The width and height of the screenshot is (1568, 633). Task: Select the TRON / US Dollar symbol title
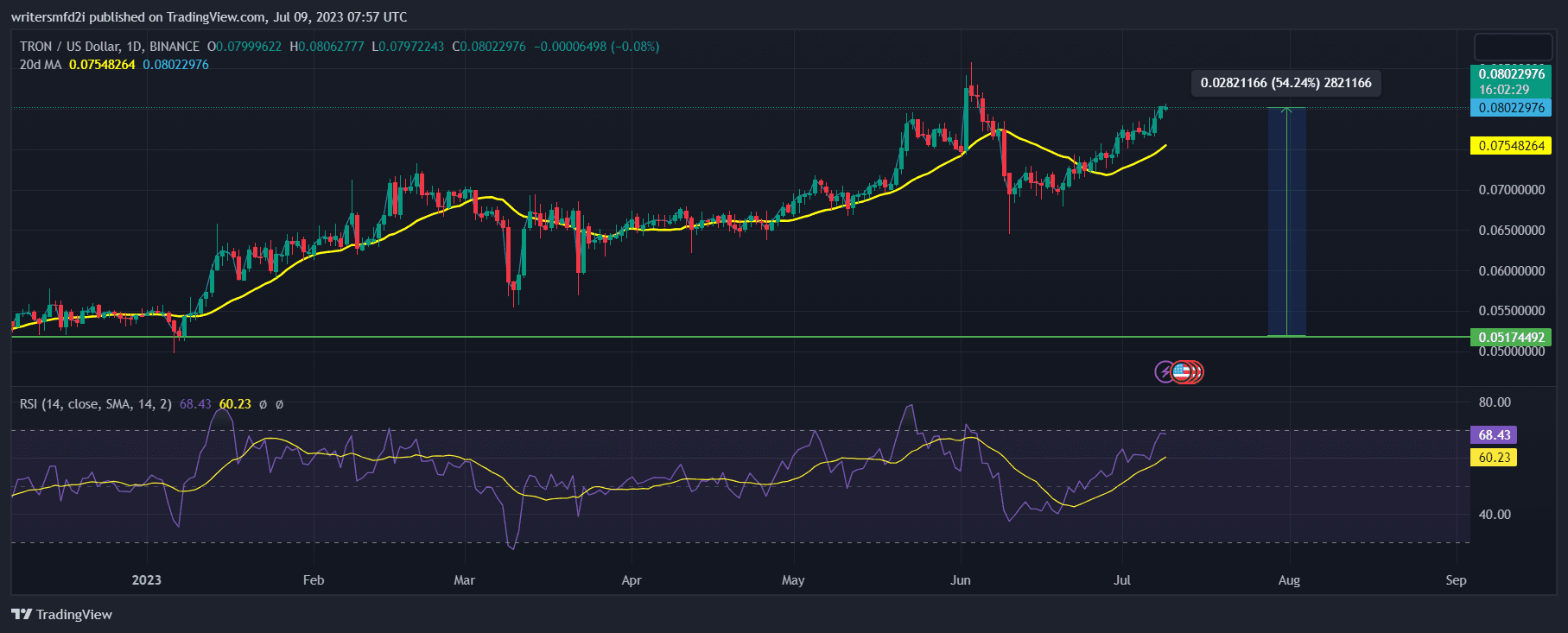pyautogui.click(x=110, y=47)
